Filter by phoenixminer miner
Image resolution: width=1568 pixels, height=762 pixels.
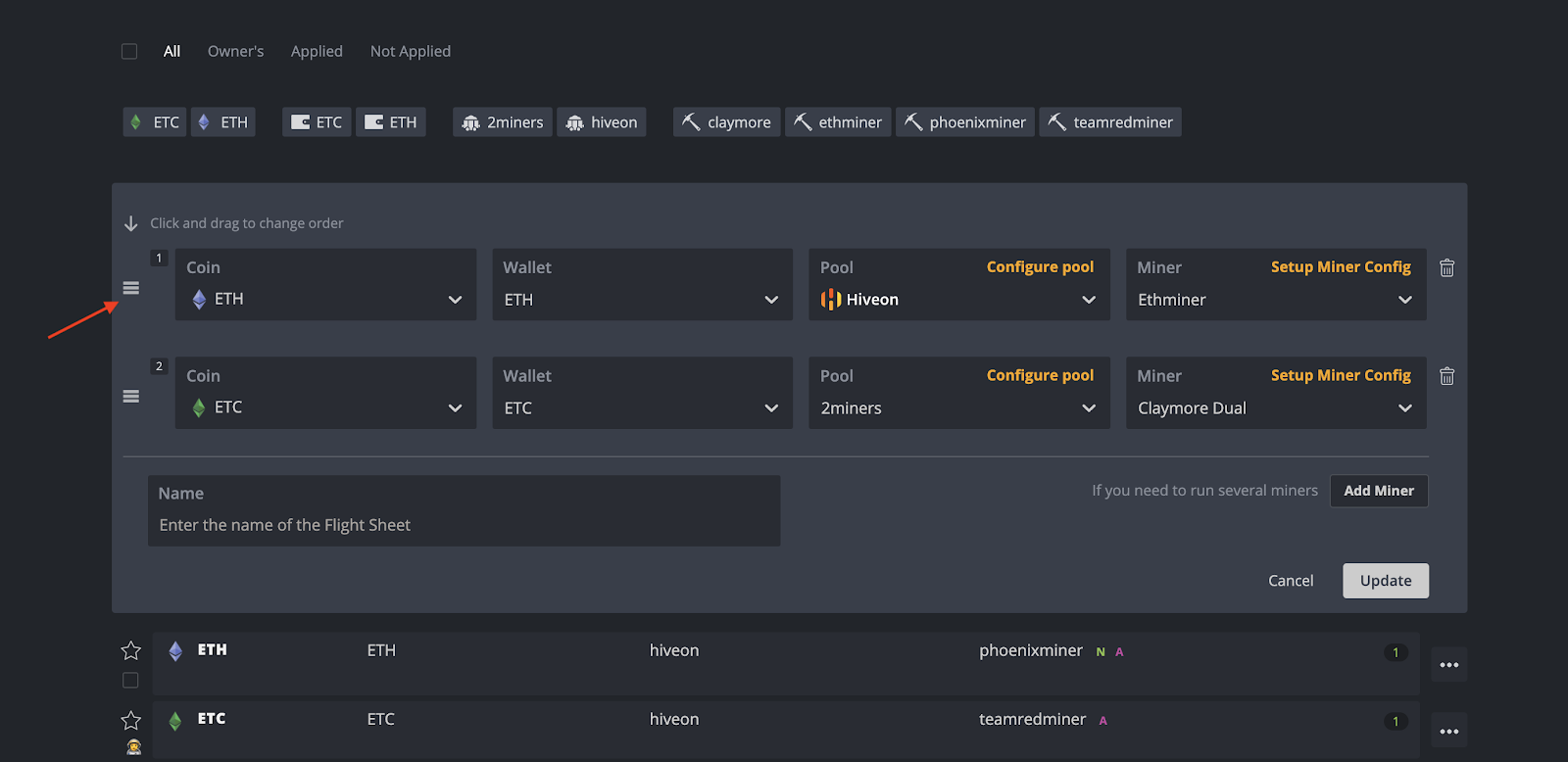pyautogui.click(x=965, y=122)
